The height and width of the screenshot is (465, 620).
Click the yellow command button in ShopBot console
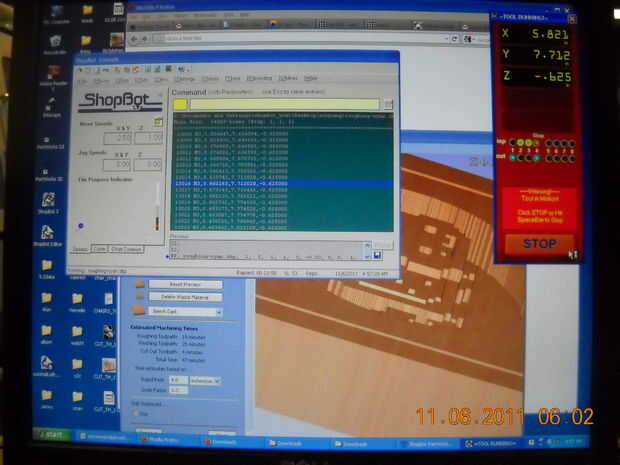(180, 104)
